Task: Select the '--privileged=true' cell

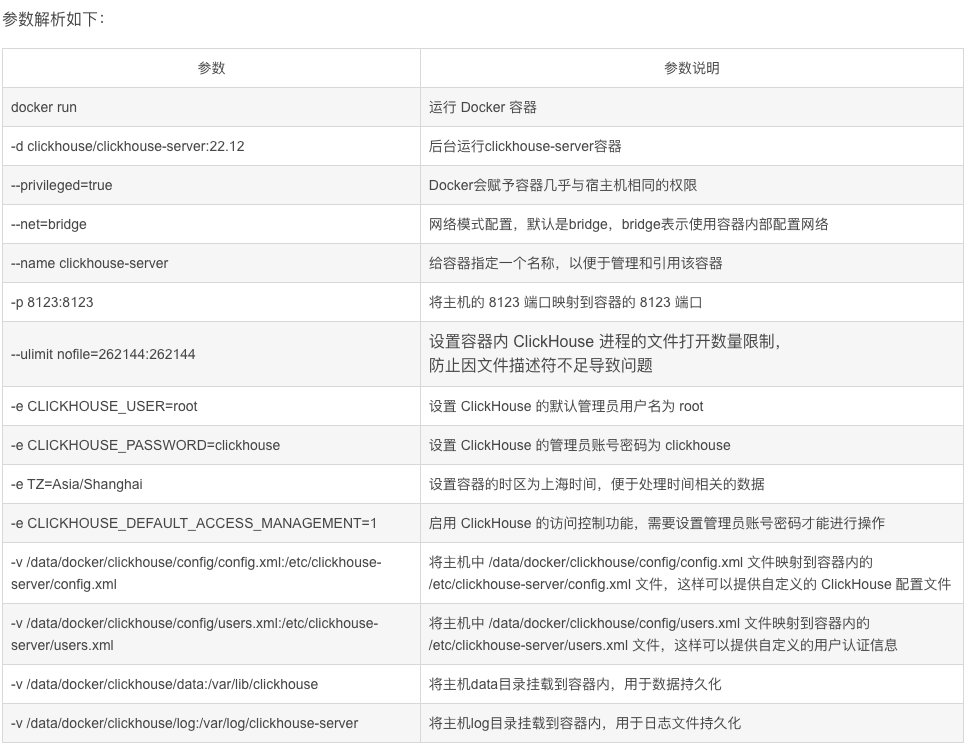Action: pyautogui.click(x=211, y=185)
